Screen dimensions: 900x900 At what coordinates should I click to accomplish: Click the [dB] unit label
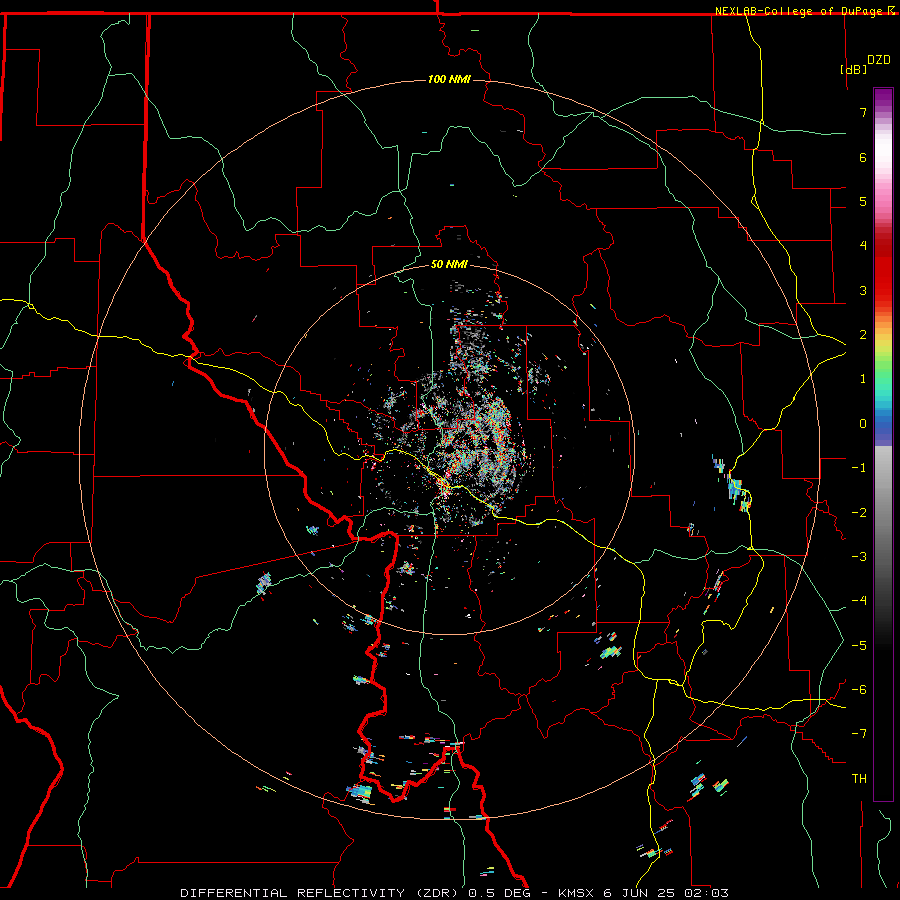(853, 69)
